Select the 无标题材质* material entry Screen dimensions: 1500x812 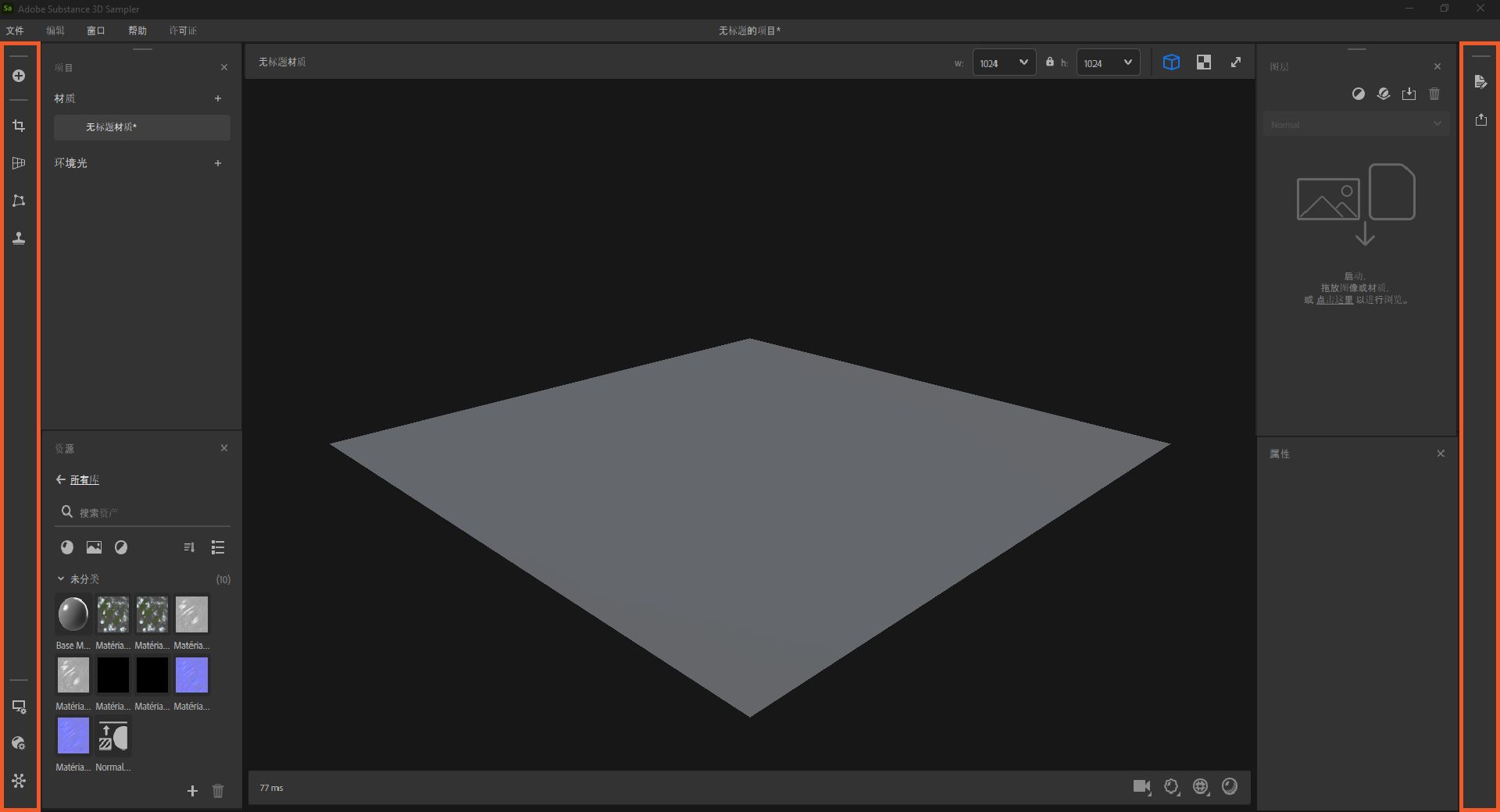coord(142,127)
